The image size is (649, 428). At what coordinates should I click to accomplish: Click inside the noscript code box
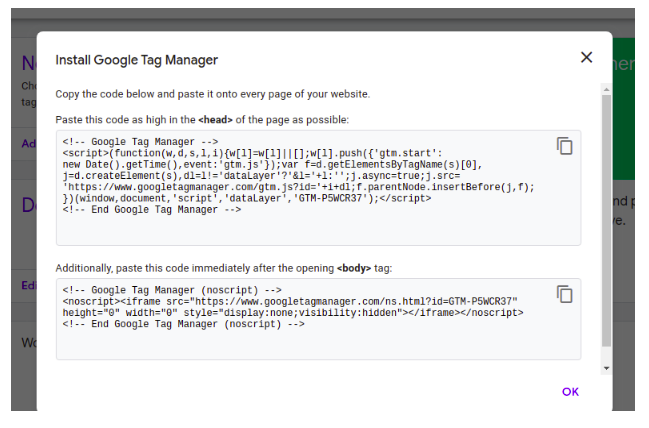click(x=318, y=319)
